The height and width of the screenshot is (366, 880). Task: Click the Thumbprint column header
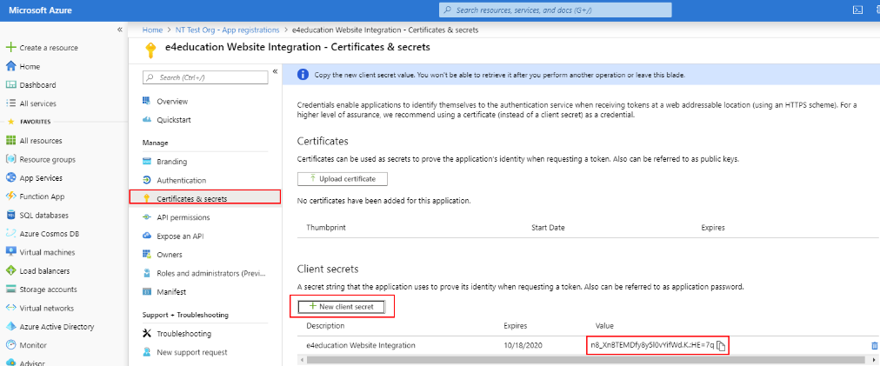326,228
